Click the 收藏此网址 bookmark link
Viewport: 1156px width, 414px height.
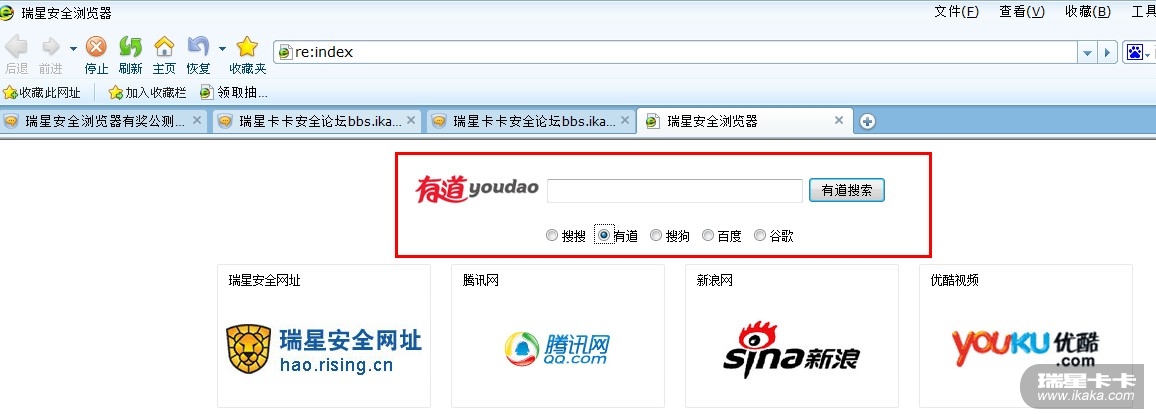pos(43,93)
